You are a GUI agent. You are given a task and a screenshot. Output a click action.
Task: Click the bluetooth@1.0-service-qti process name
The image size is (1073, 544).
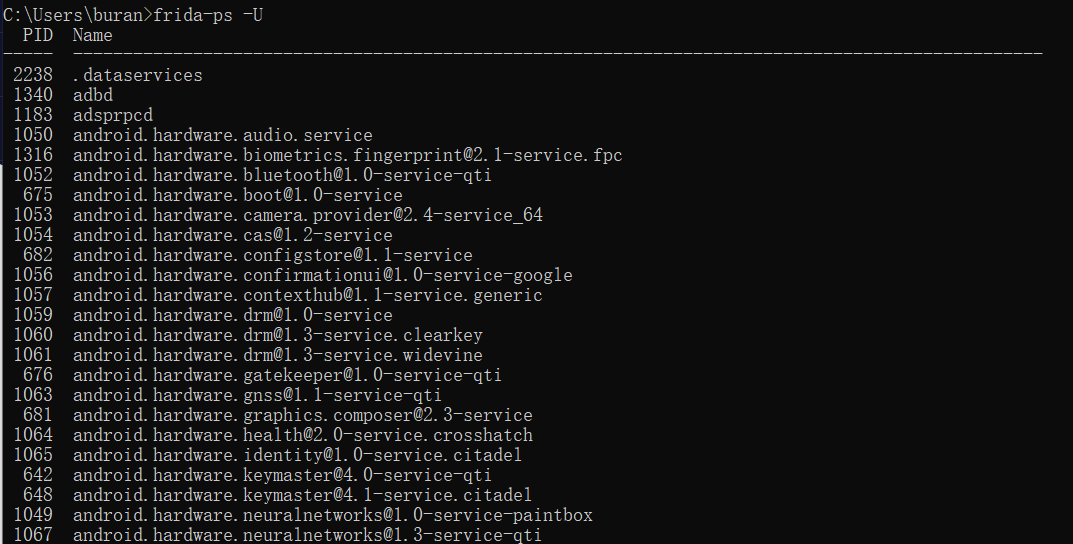(x=282, y=175)
